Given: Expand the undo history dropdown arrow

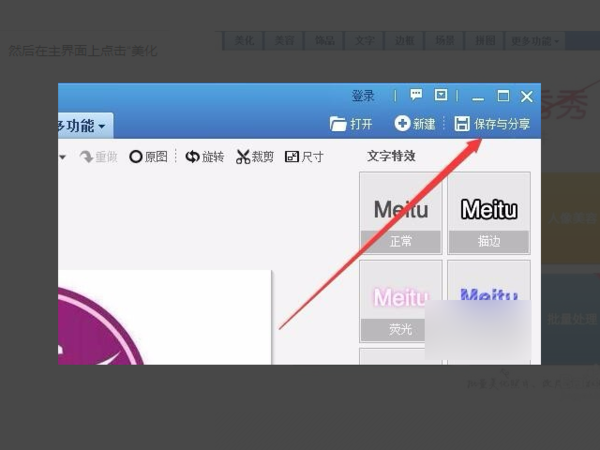Looking at the screenshot, I should tap(62, 157).
